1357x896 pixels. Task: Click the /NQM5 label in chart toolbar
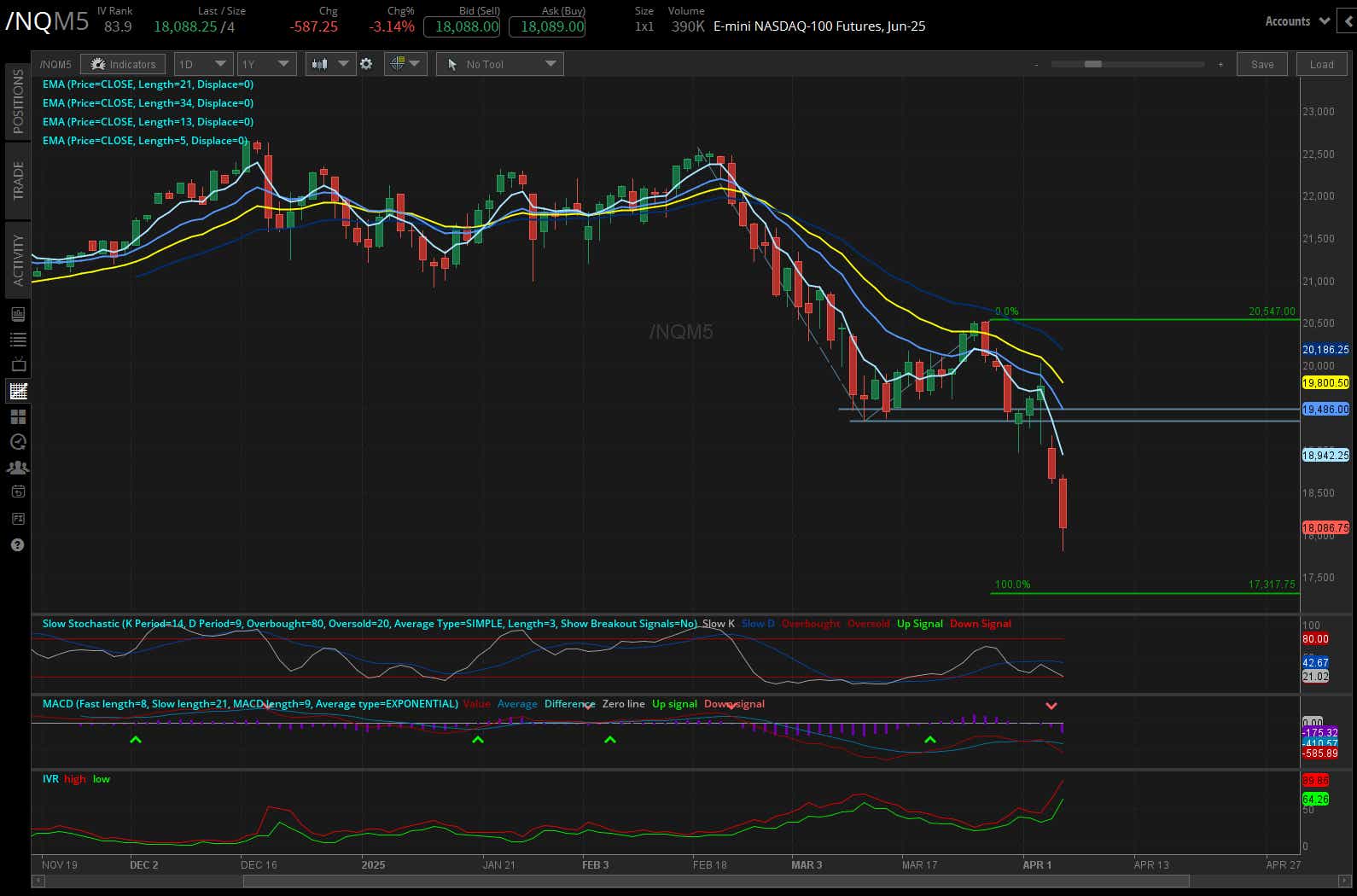55,64
